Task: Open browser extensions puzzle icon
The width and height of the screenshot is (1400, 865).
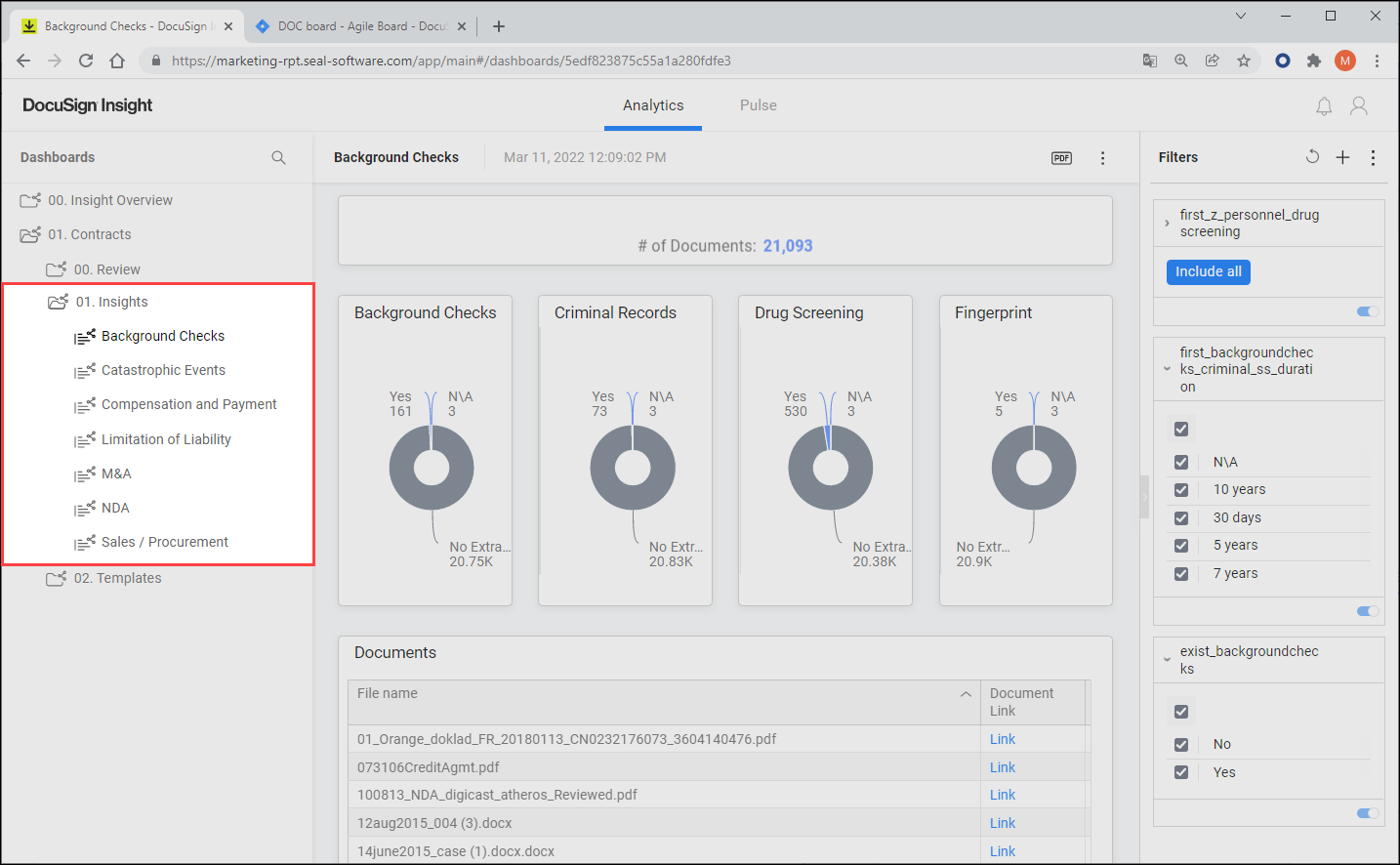Action: coord(1314,61)
